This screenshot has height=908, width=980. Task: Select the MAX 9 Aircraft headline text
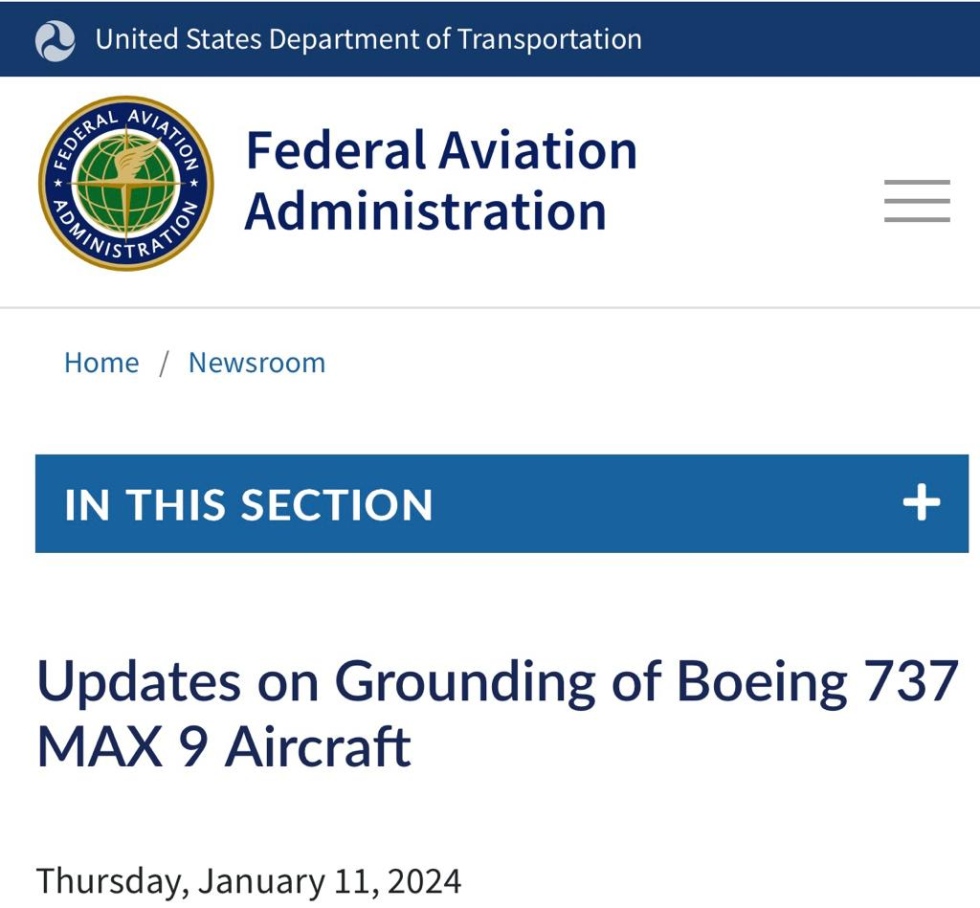(224, 747)
